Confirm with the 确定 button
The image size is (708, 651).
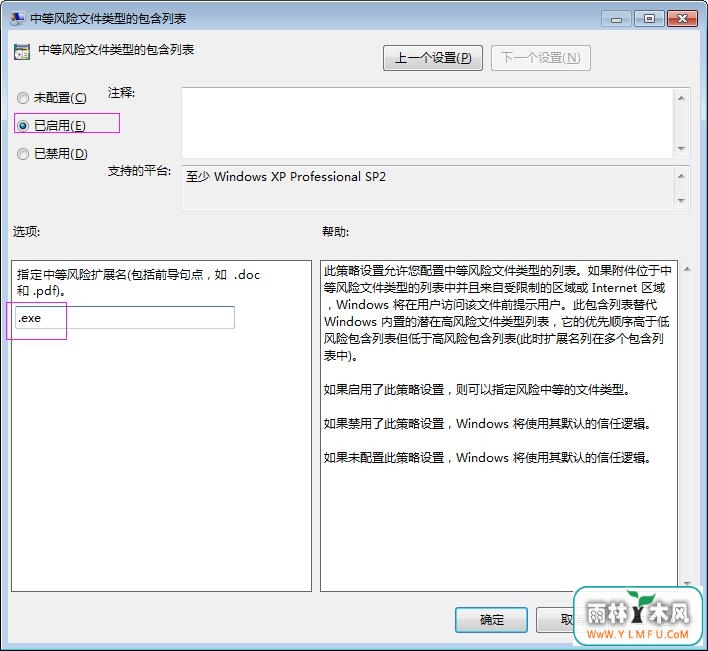pos(491,619)
